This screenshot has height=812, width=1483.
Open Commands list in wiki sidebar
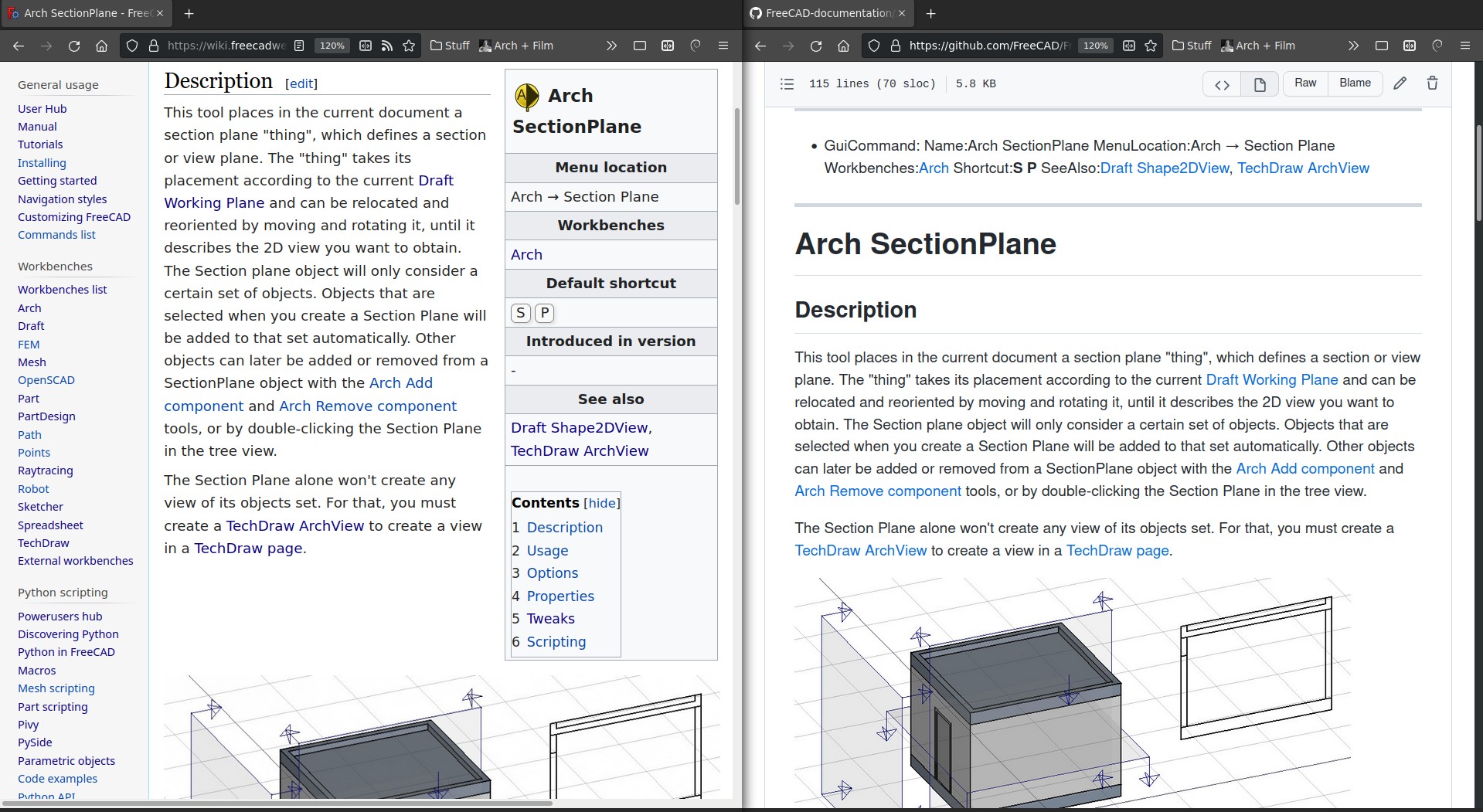point(56,235)
